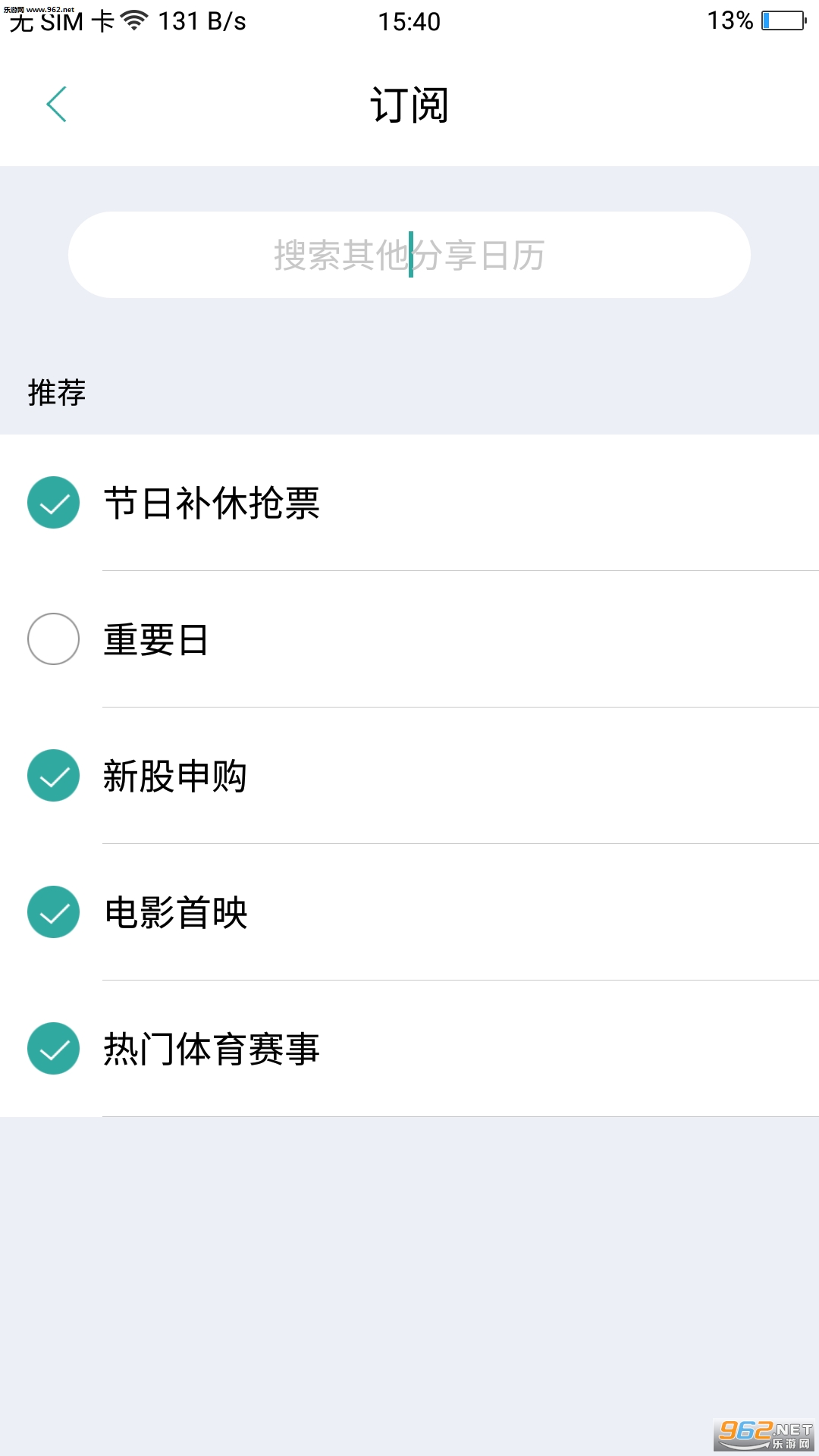Click the 新股申购 text label
This screenshot has width=819, height=1456.
tap(175, 777)
